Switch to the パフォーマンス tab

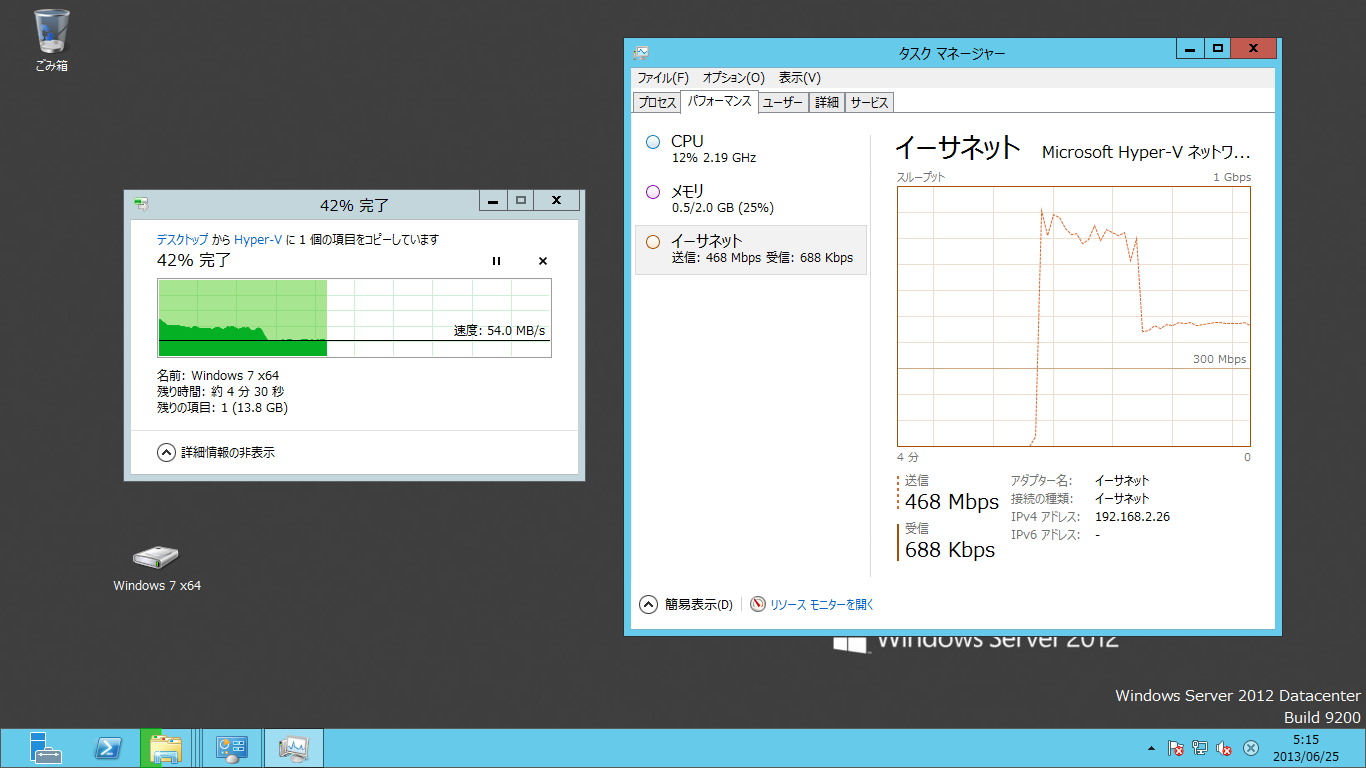[x=719, y=102]
